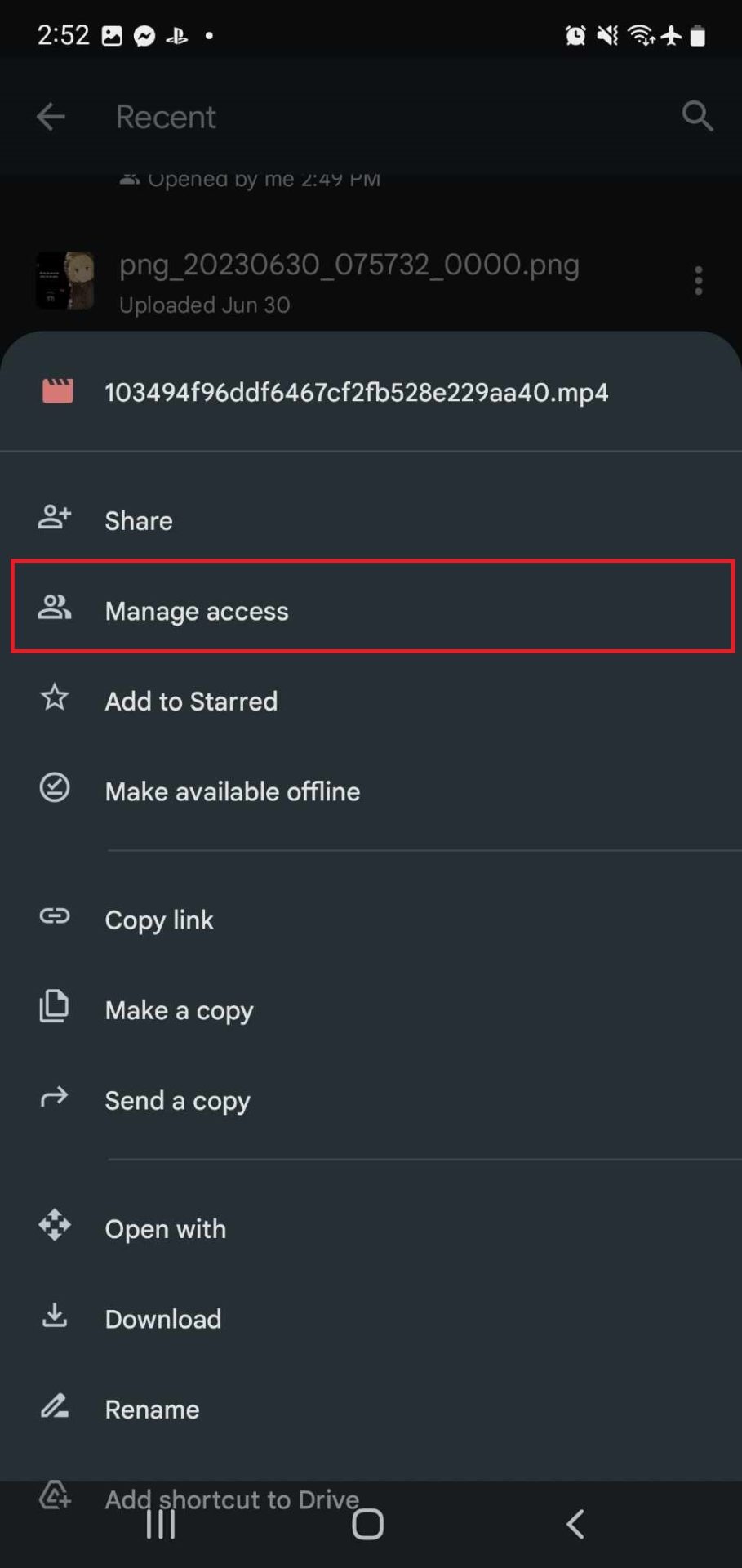The width and height of the screenshot is (742, 1568).
Task: Open the search in Drive
Action: [x=698, y=116]
